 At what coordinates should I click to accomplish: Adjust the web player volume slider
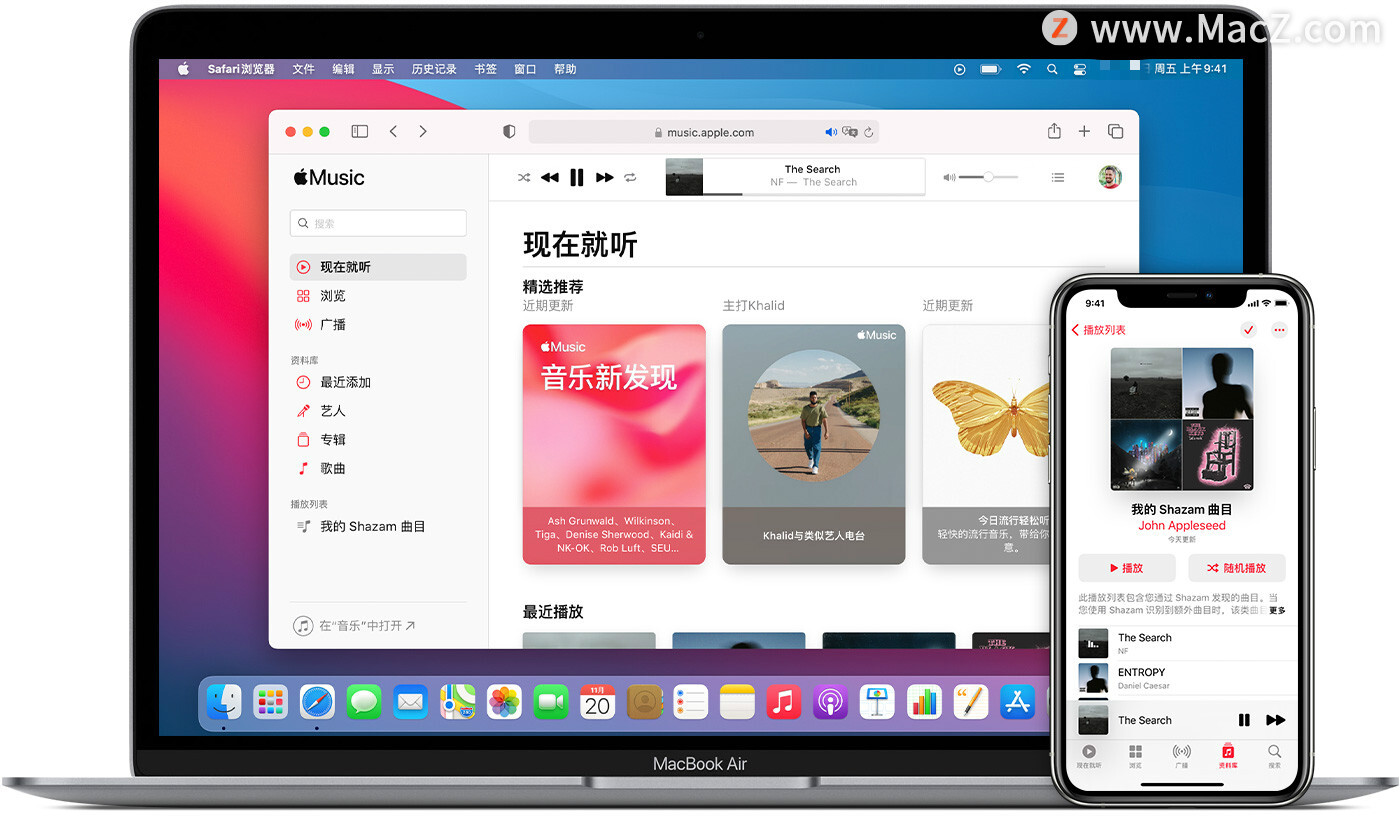coord(988,177)
